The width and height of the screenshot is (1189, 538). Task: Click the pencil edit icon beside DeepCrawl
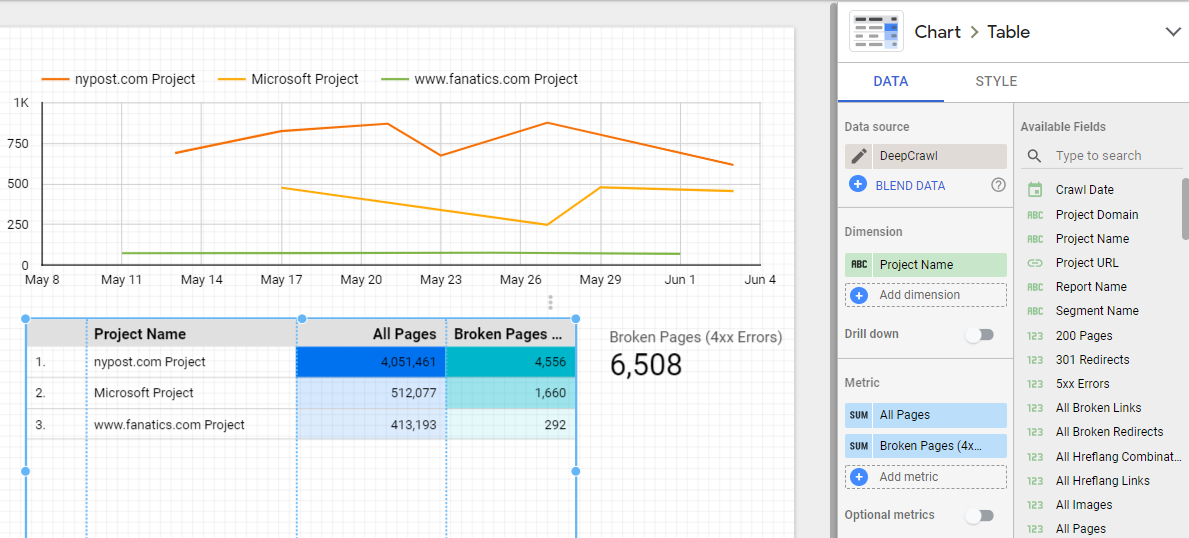click(x=858, y=156)
